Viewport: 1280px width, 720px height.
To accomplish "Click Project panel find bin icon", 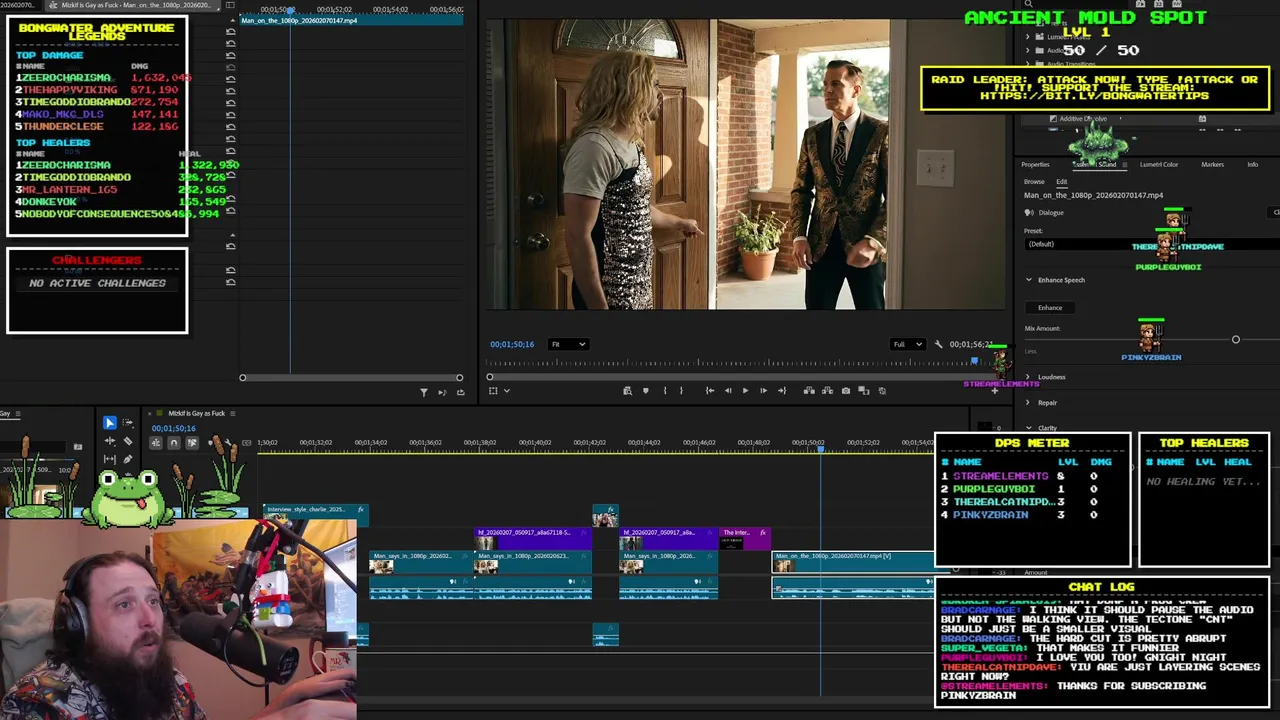I will pos(78,447).
